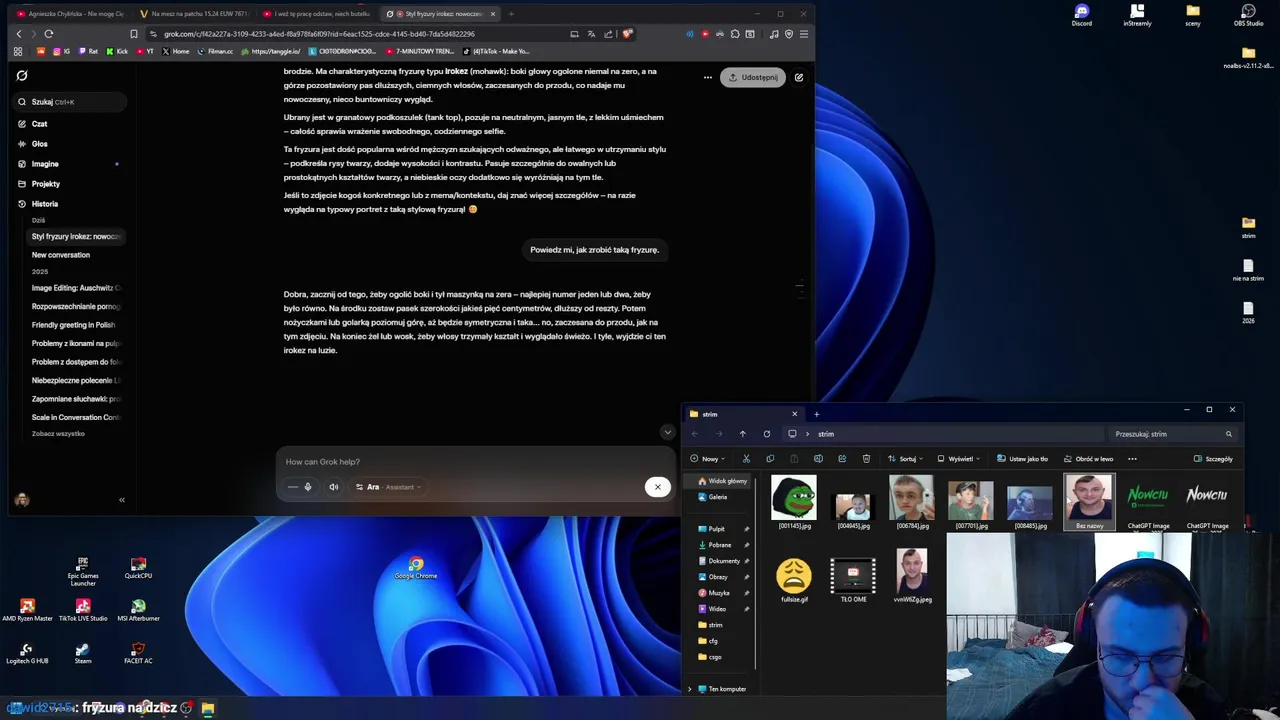Click the Share icon in File Explorer
Screen dimensions: 1280x720
pyautogui.click(x=842, y=459)
